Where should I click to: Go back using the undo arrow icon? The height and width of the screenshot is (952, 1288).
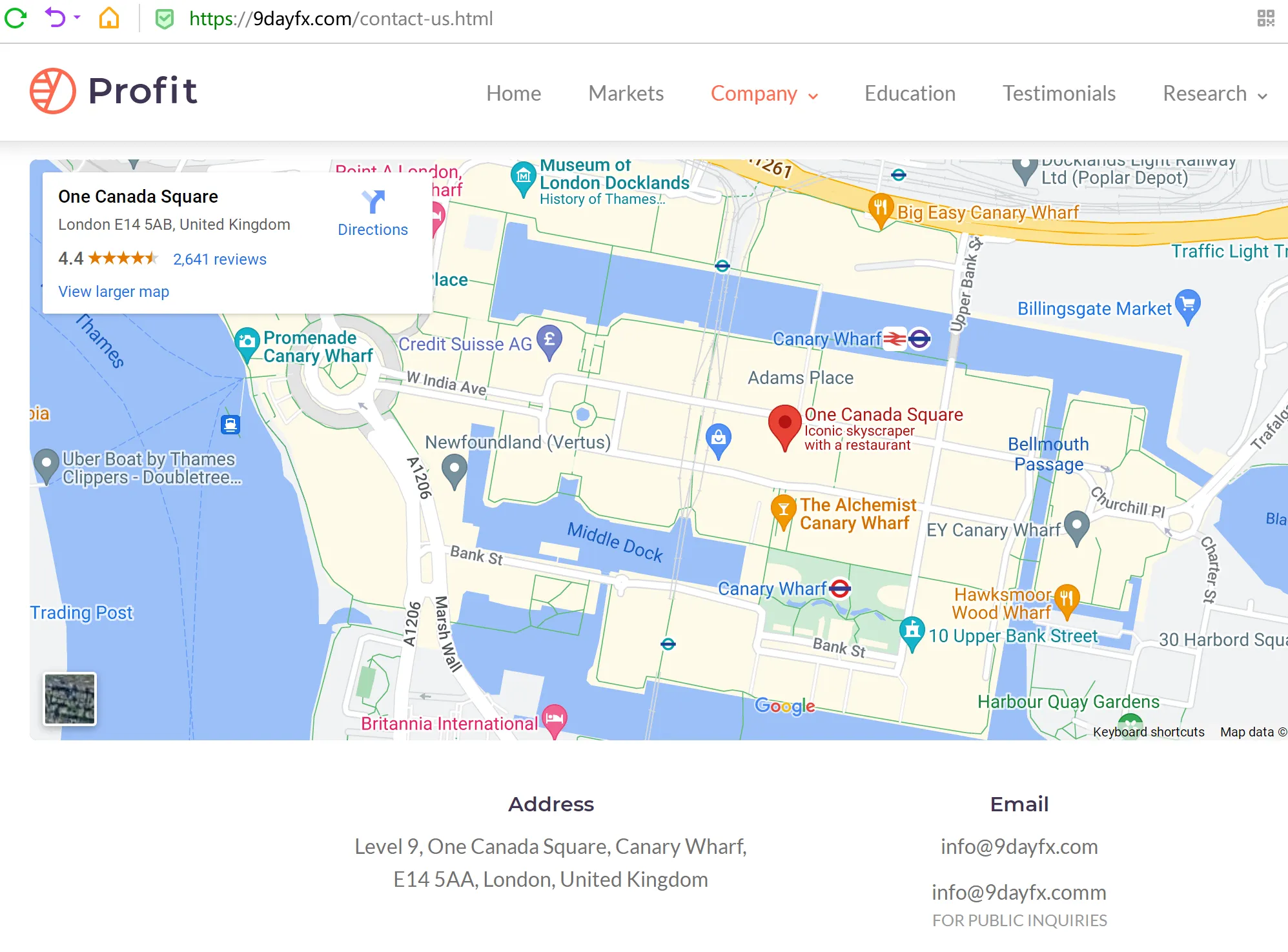(56, 18)
